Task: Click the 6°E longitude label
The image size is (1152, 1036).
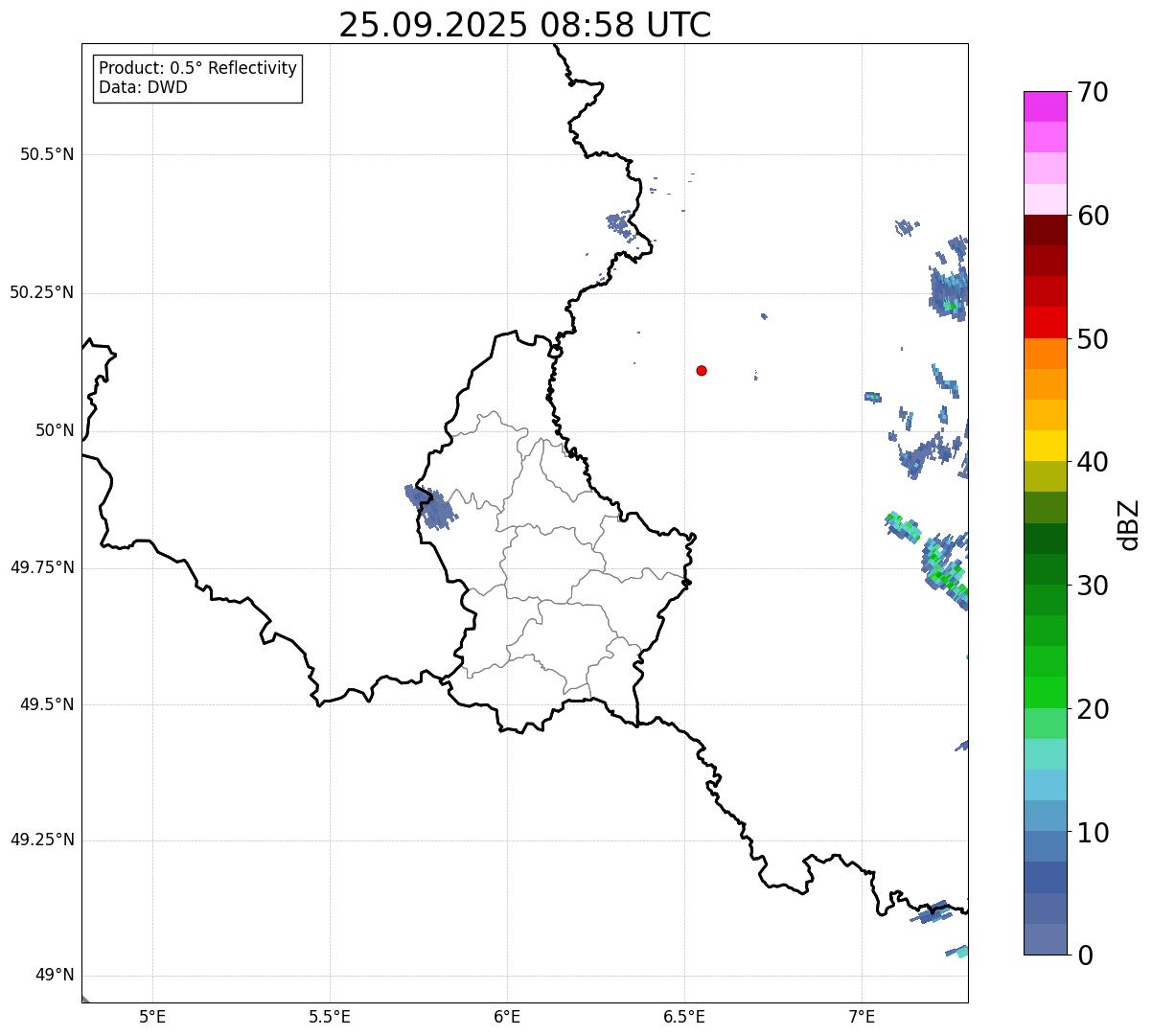Action: (x=507, y=1016)
